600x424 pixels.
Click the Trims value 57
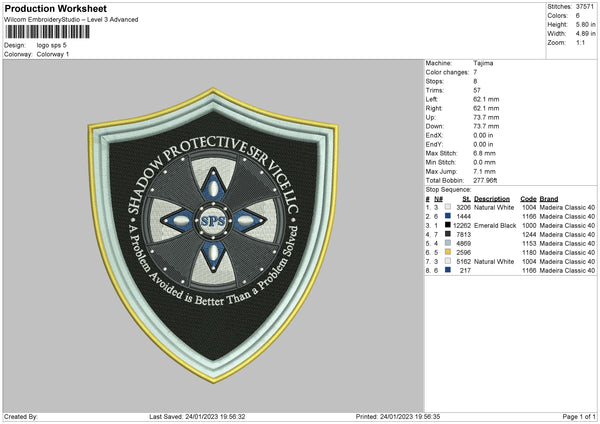click(x=477, y=90)
